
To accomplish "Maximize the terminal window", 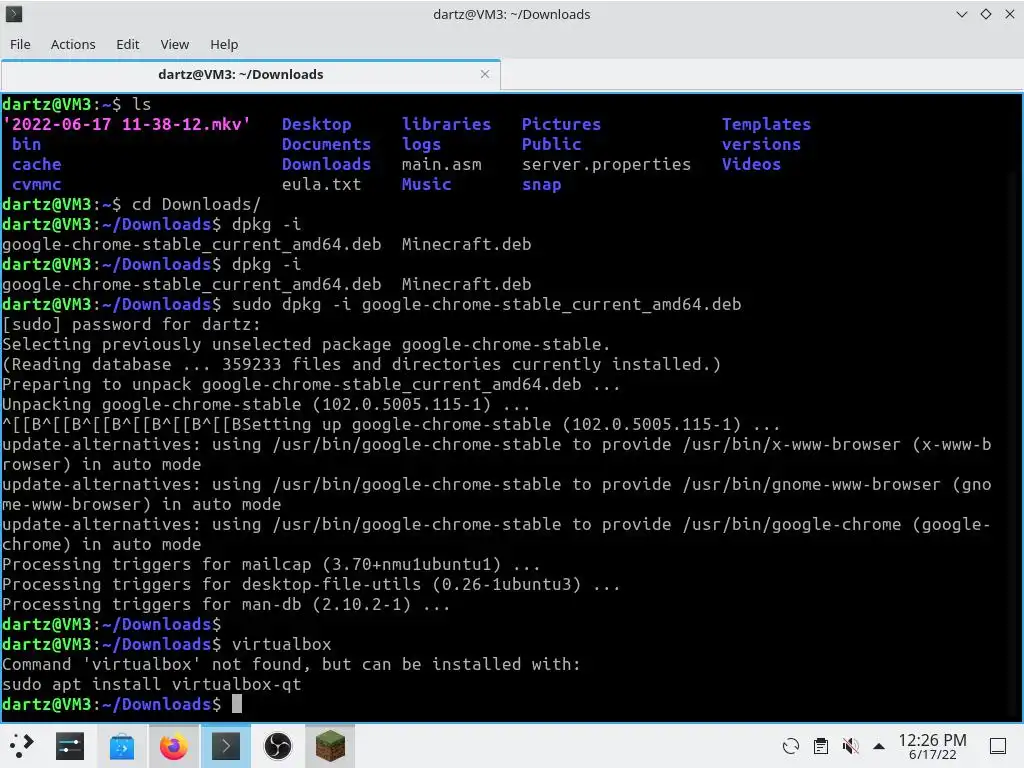I will pyautogui.click(x=985, y=14).
